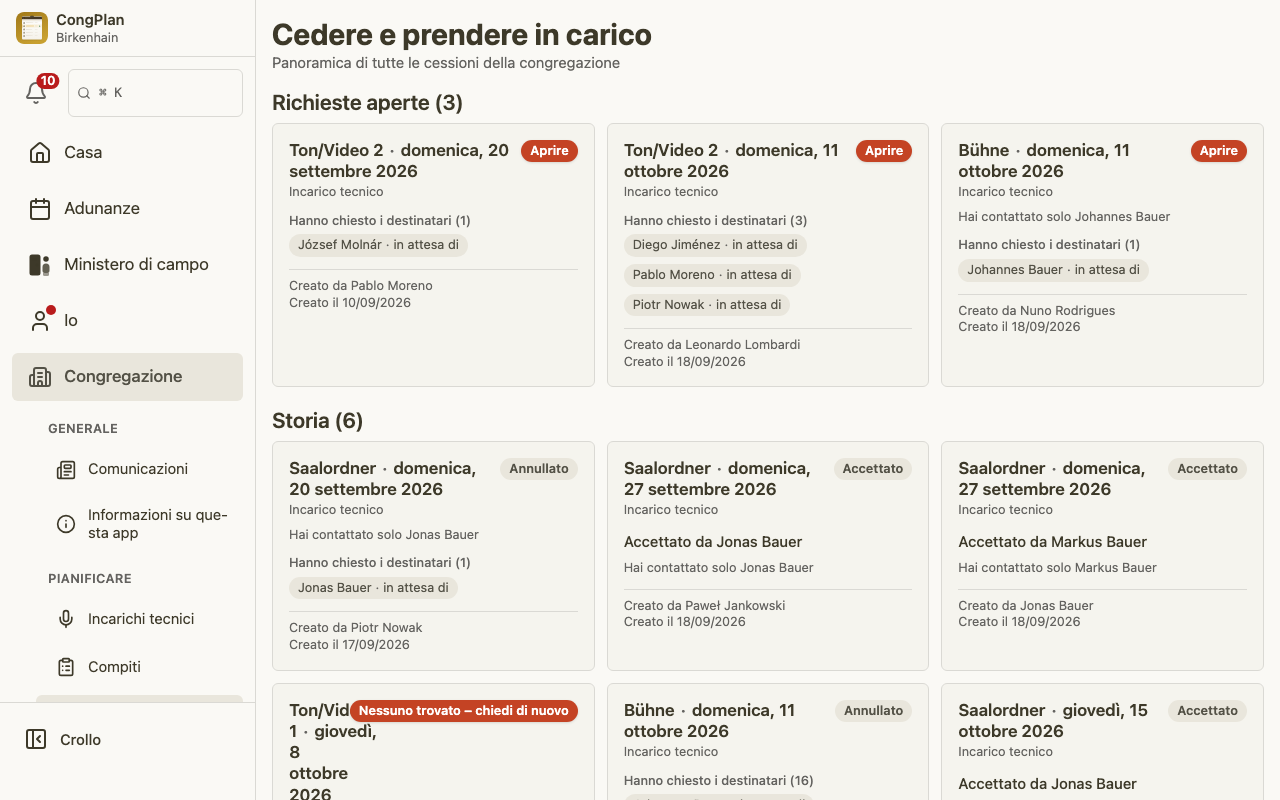Open the Casa menu item
The image size is (1280, 800).
point(127,152)
